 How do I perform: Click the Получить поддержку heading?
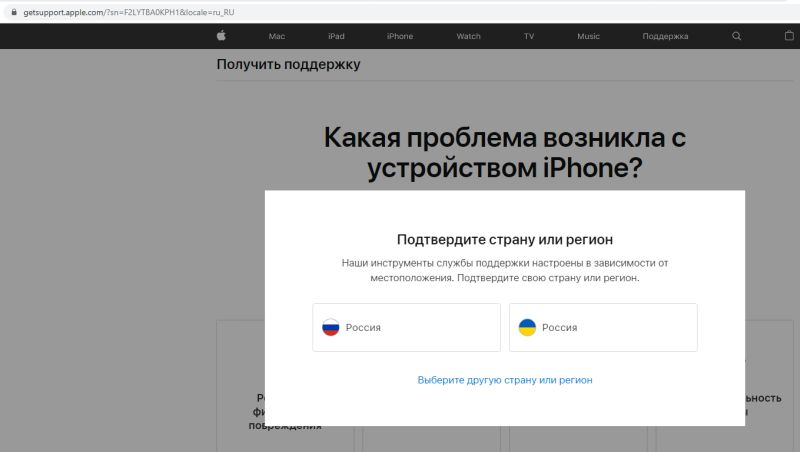point(288,64)
